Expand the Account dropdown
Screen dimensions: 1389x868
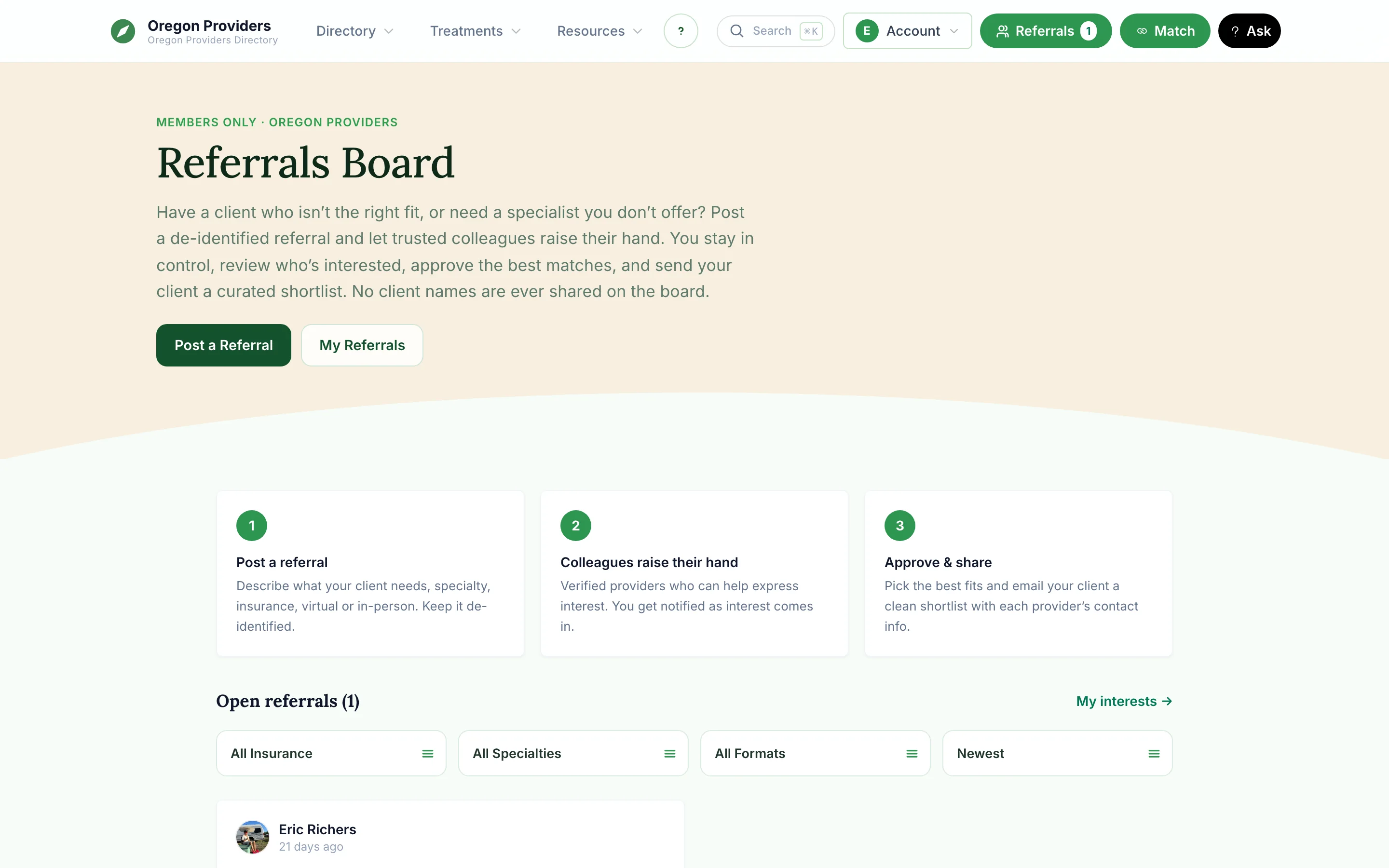[907, 31]
